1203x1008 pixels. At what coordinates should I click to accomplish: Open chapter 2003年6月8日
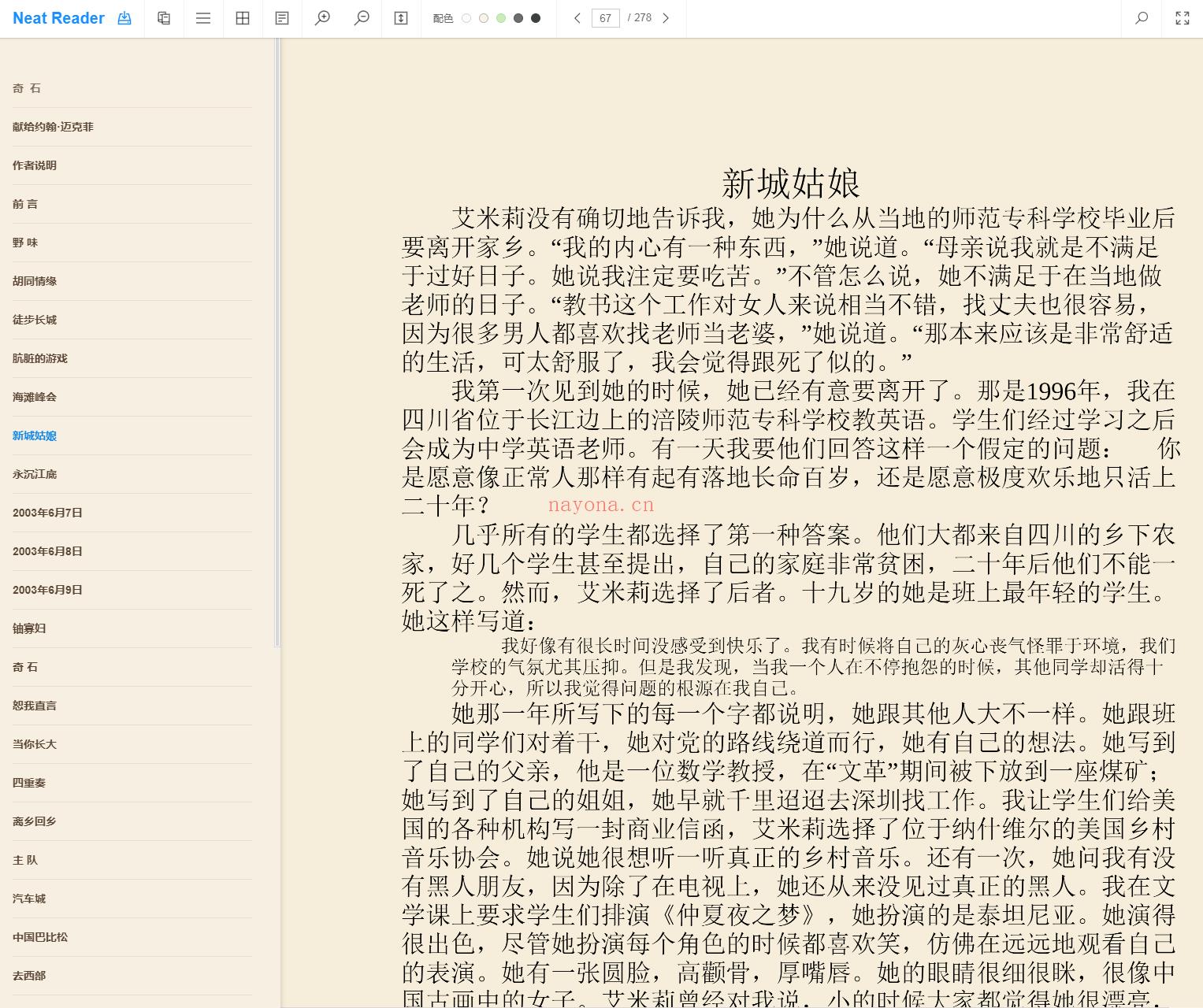[x=47, y=551]
